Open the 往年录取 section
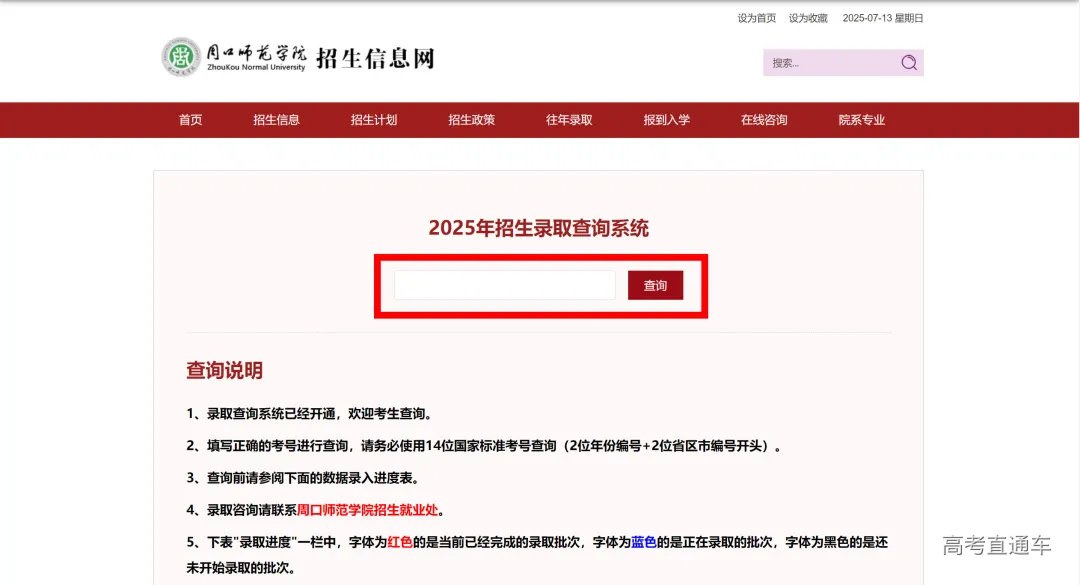 568,120
